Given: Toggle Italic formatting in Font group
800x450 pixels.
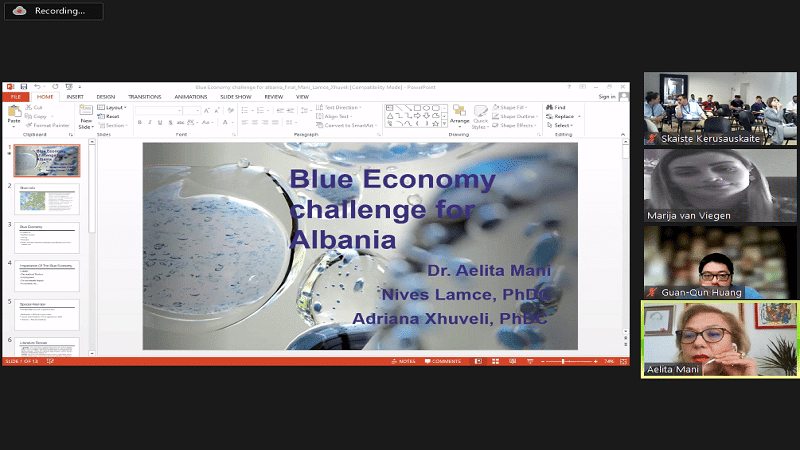Looking at the screenshot, I should click(149, 122).
